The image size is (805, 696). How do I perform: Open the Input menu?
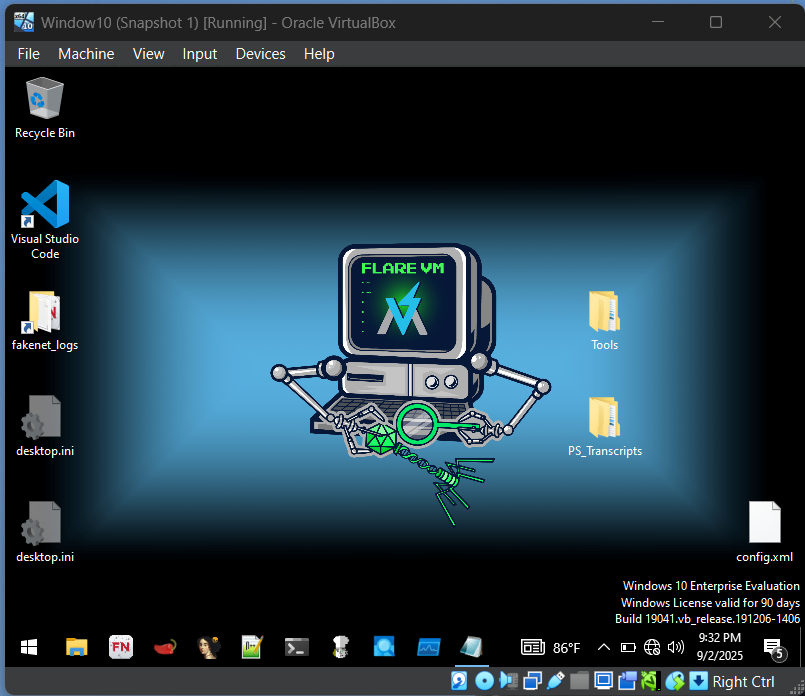point(200,54)
